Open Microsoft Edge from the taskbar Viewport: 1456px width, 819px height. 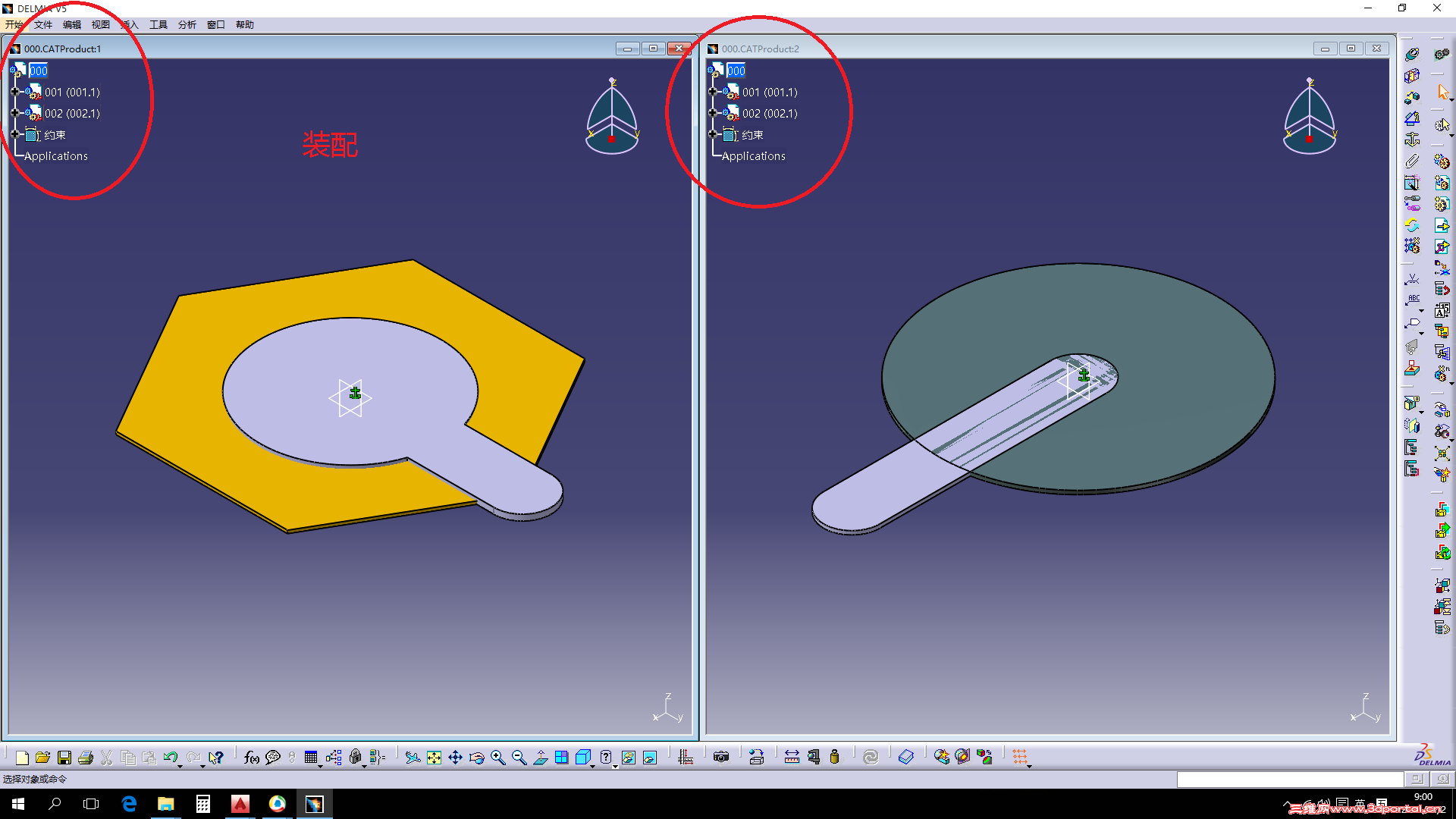click(129, 804)
